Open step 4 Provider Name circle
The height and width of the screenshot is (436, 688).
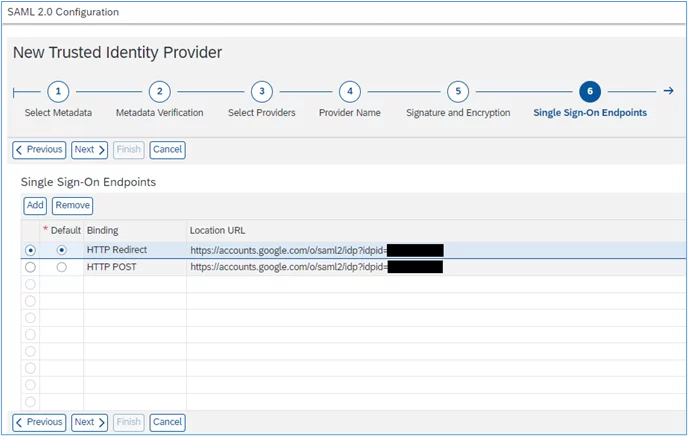350,92
